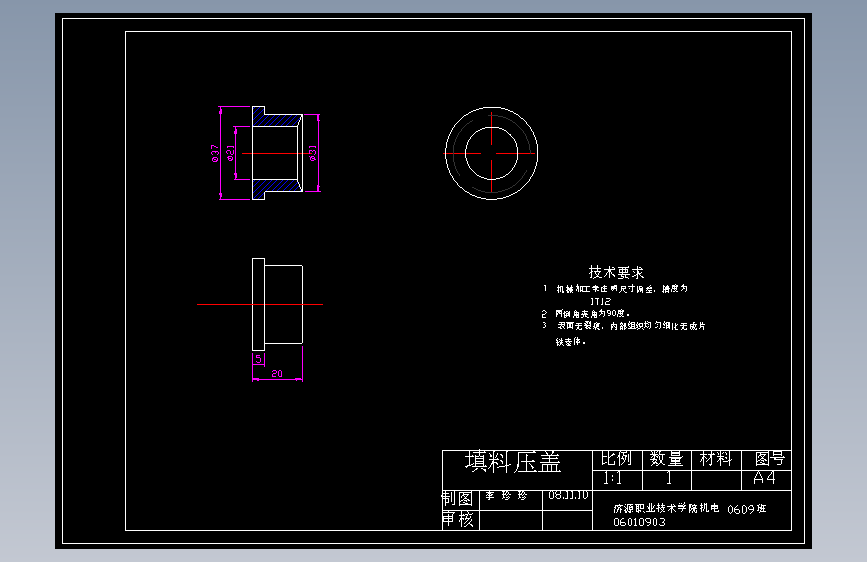The width and height of the screenshot is (867, 562).
Task: Select the date 08.11.10
Action: click(x=568, y=495)
